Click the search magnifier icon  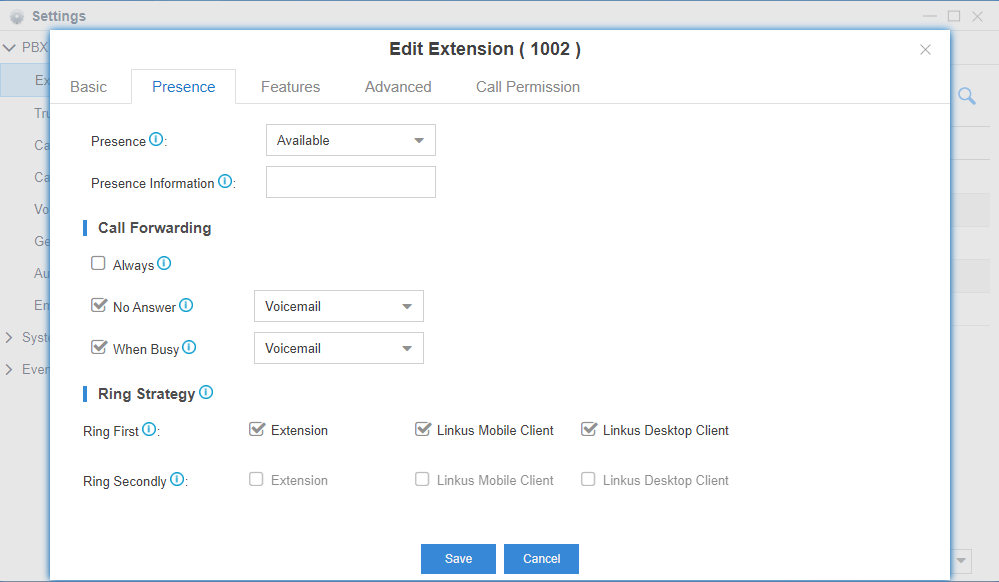click(x=967, y=96)
